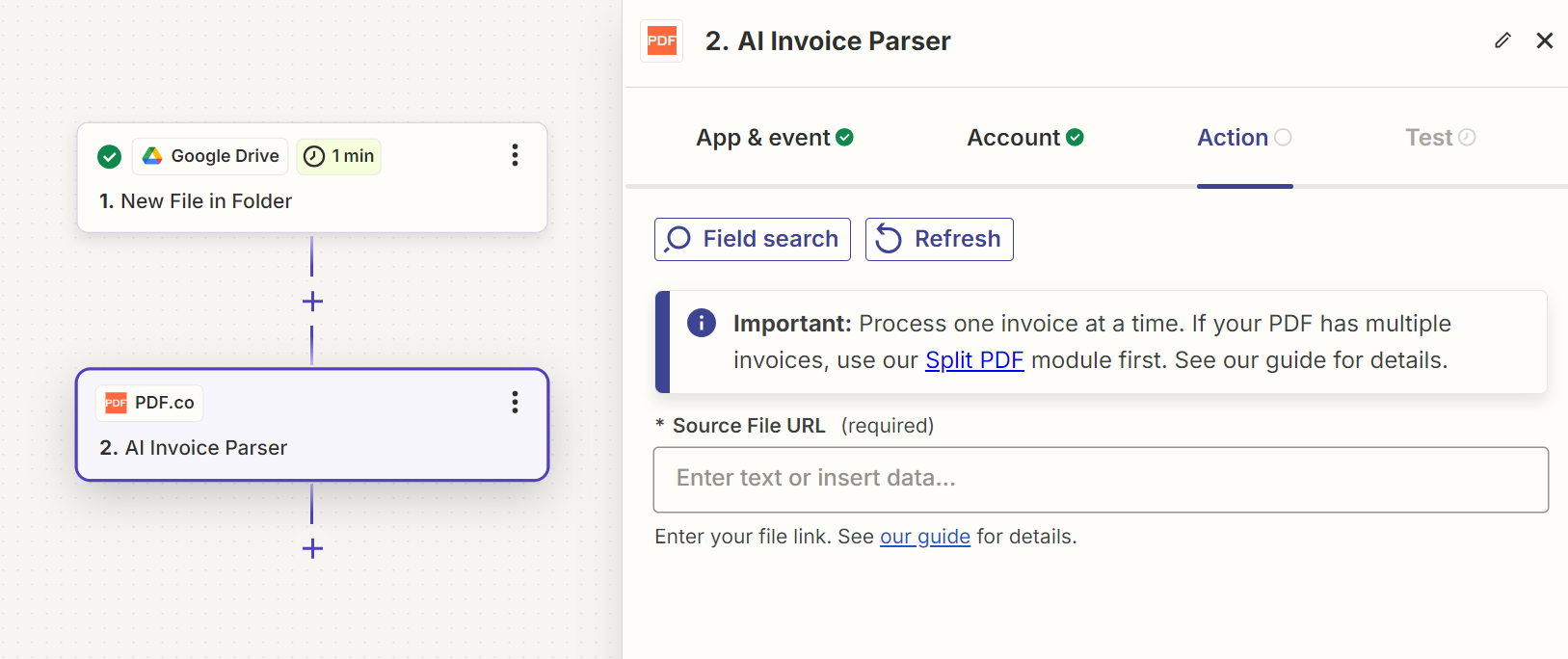The width and height of the screenshot is (1568, 659).
Task: Open the Split PDF link
Action: tap(974, 360)
